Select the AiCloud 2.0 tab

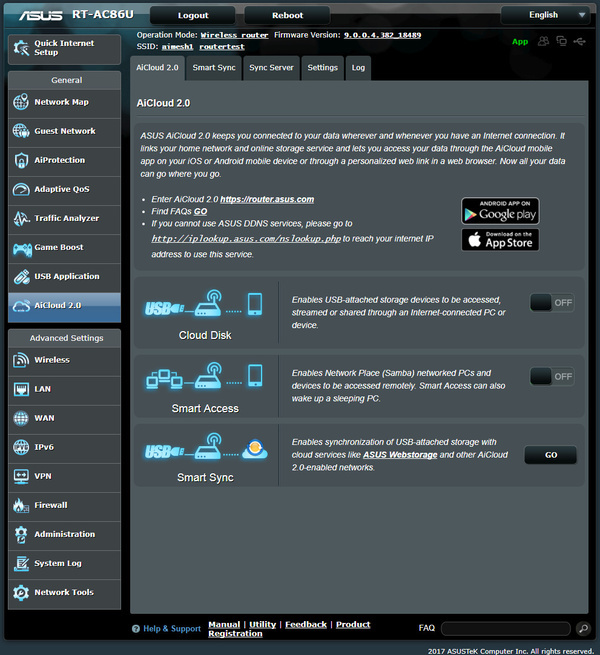[157, 68]
